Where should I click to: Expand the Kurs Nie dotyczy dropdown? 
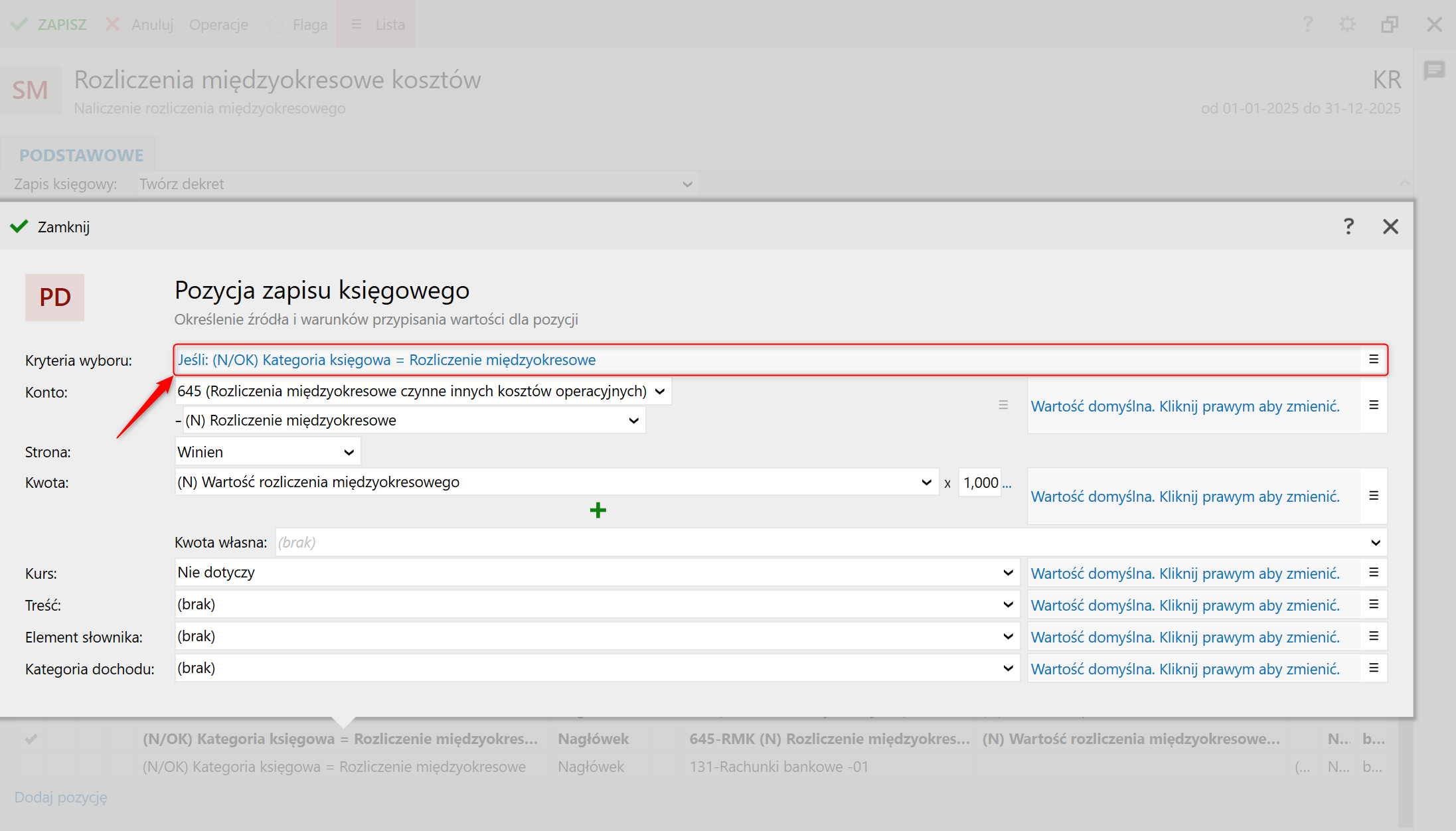[1007, 573]
